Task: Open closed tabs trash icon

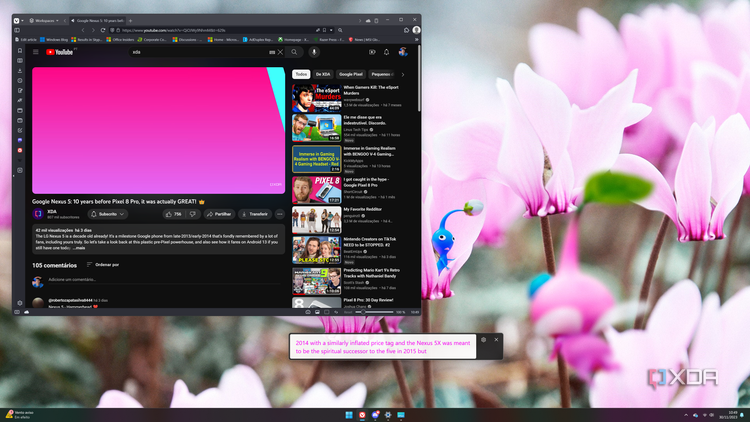Action: (376, 21)
